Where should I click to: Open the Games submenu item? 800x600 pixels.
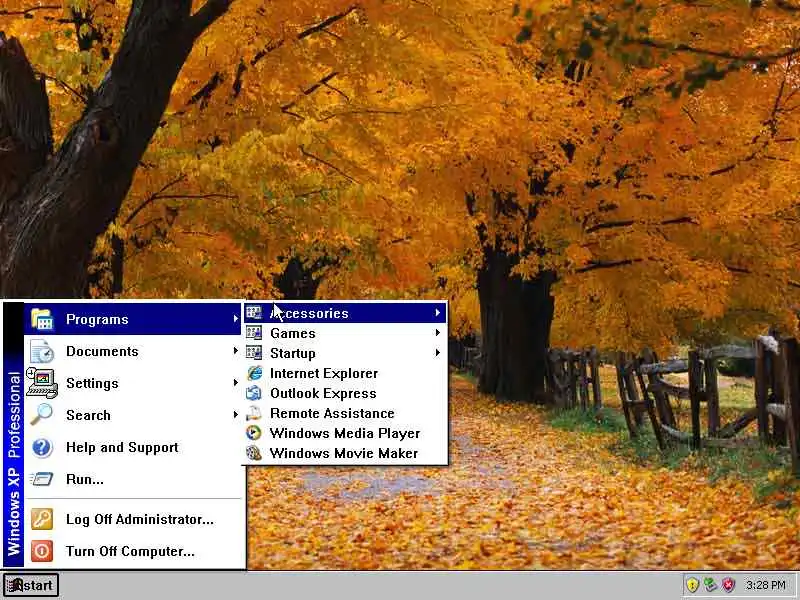coord(345,333)
